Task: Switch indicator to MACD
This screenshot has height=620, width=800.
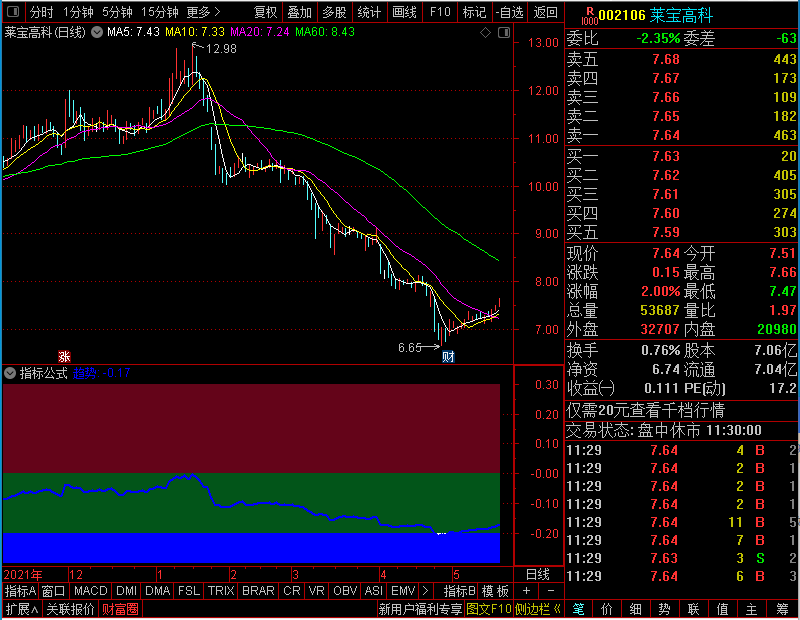Action: tap(91, 591)
